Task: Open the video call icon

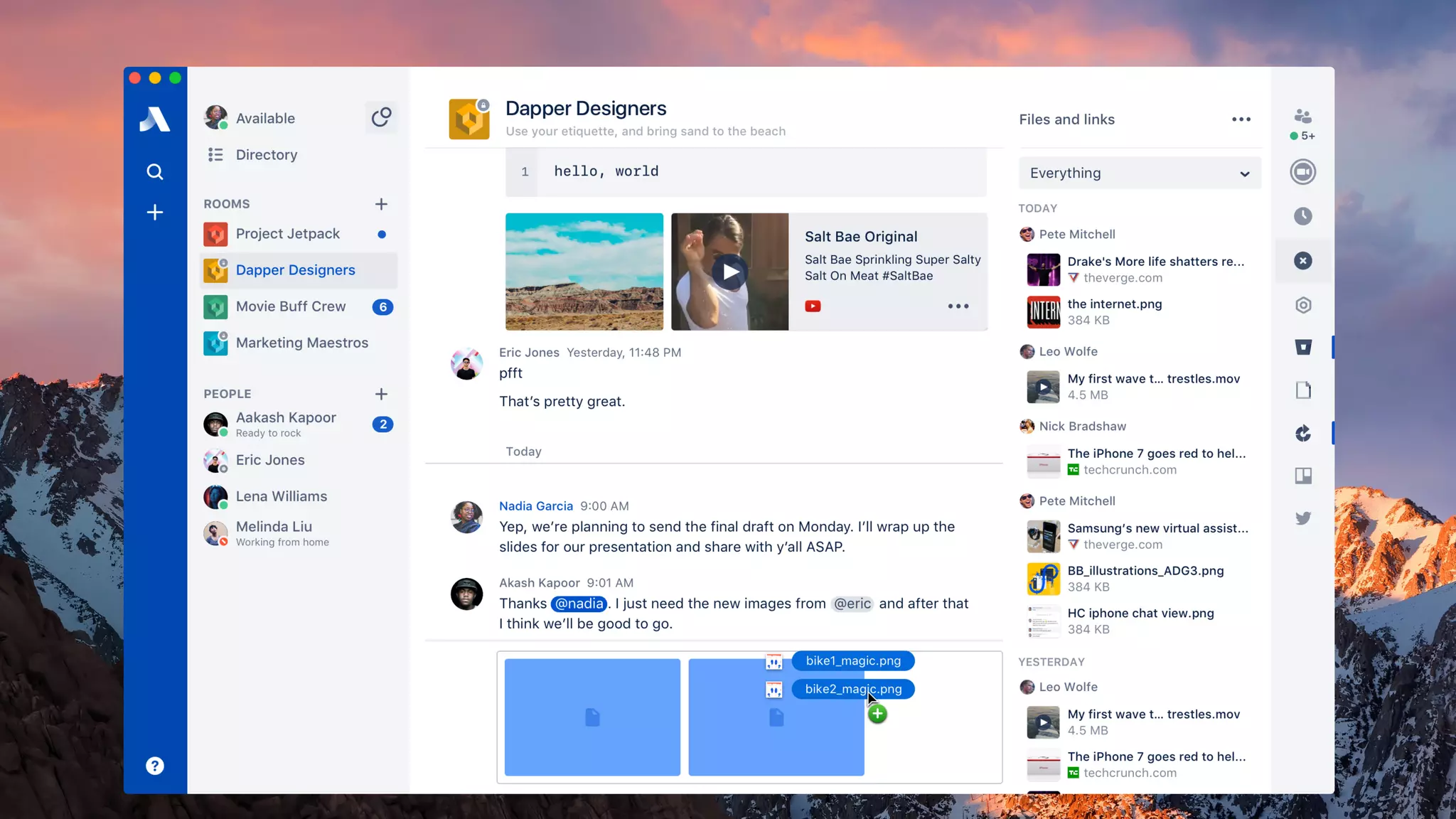Action: (1302, 172)
